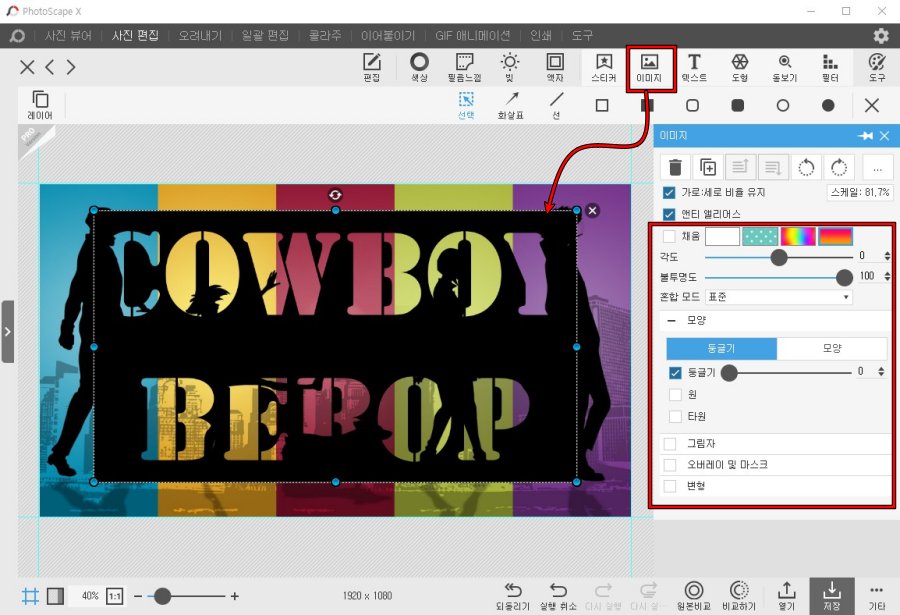The height and width of the screenshot is (615, 900).
Task: Pin the 이미지 panel
Action: (866, 136)
